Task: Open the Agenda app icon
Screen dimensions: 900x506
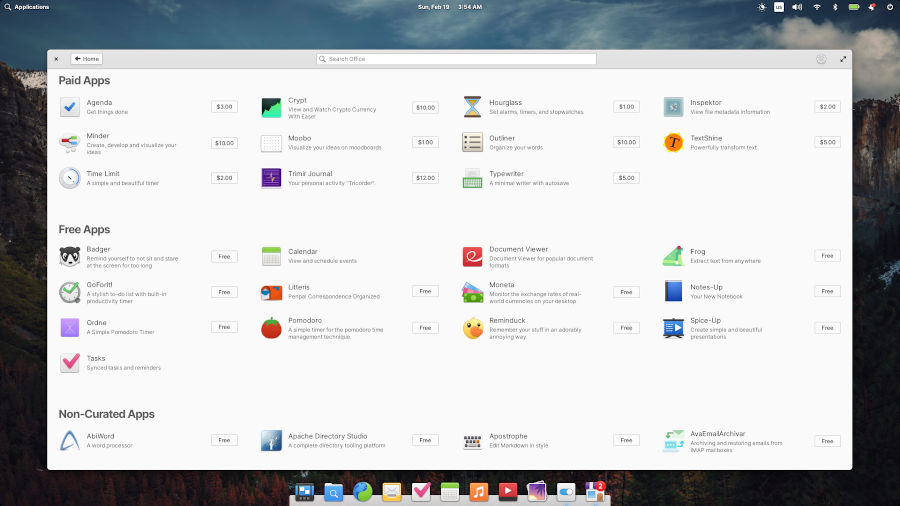Action: (x=69, y=107)
